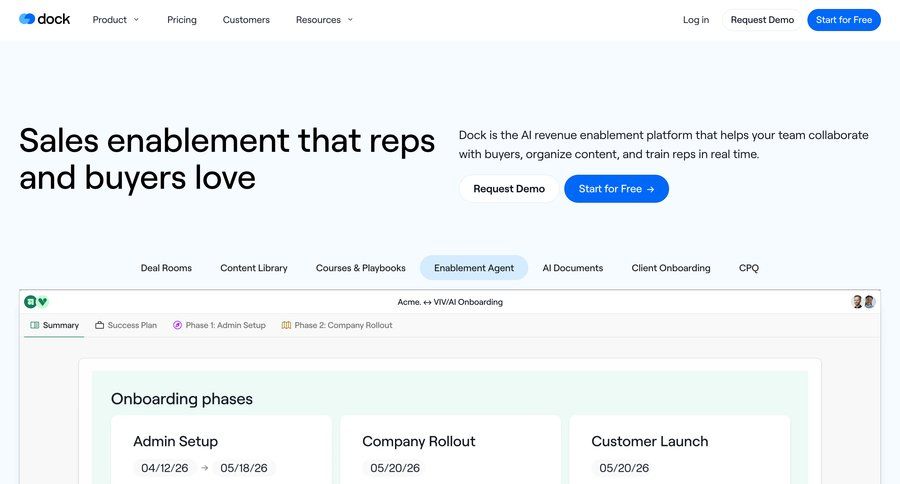Click 'Acme. ↔ VIV/AI Onboarding' title
900x484 pixels.
450,302
